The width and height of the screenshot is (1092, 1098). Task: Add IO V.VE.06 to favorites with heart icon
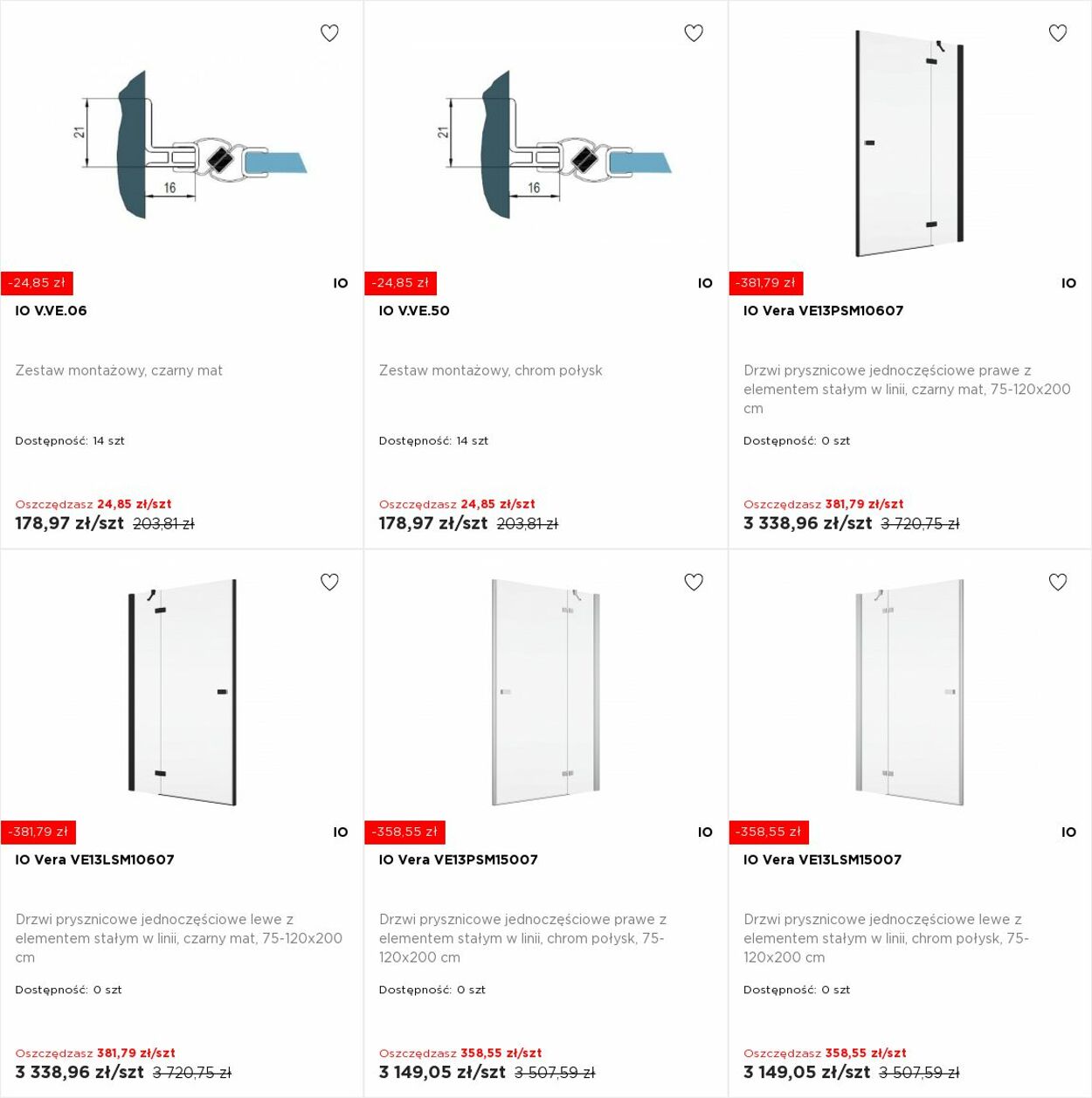[329, 33]
